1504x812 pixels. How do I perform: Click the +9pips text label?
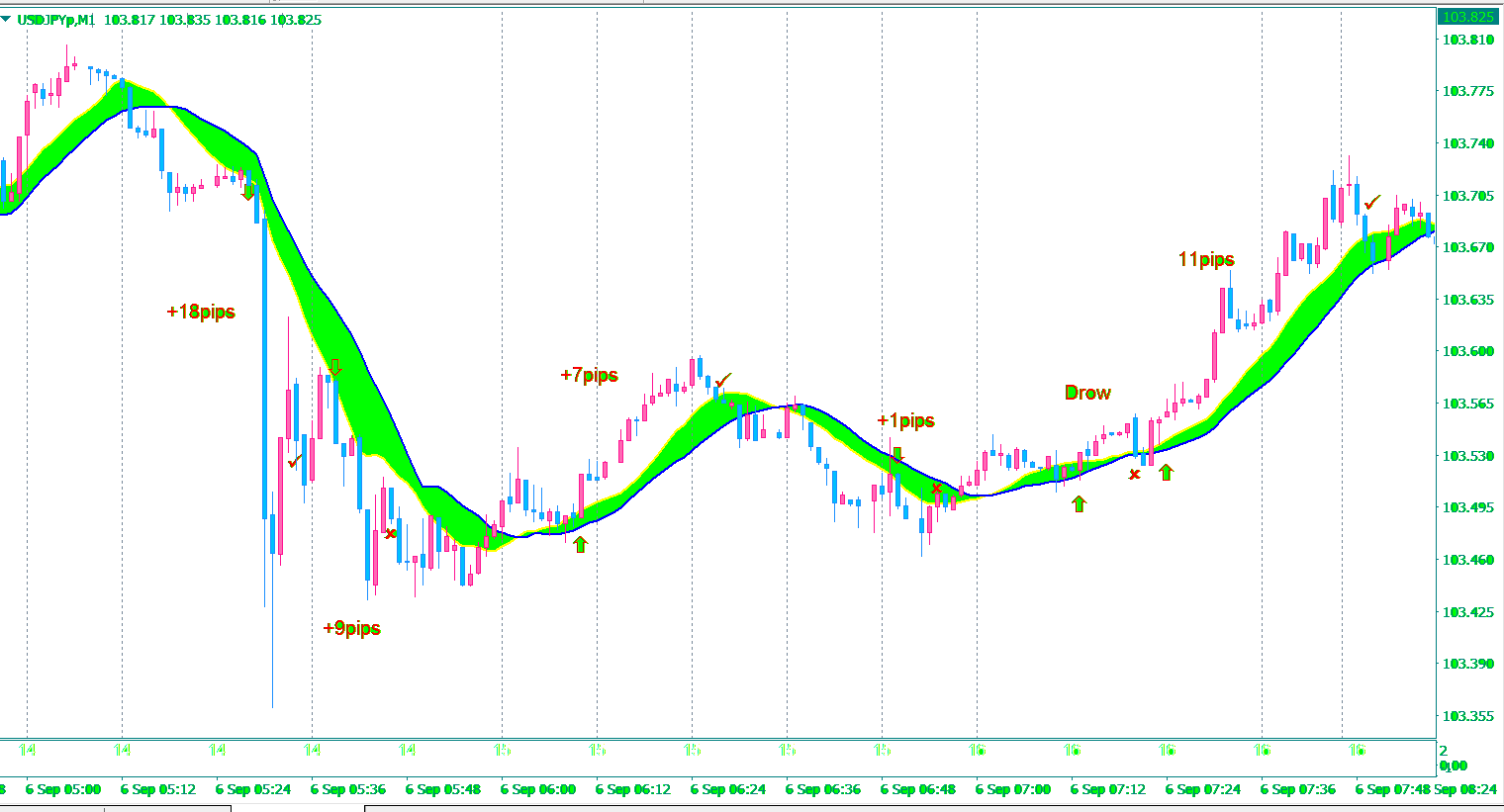click(x=351, y=629)
